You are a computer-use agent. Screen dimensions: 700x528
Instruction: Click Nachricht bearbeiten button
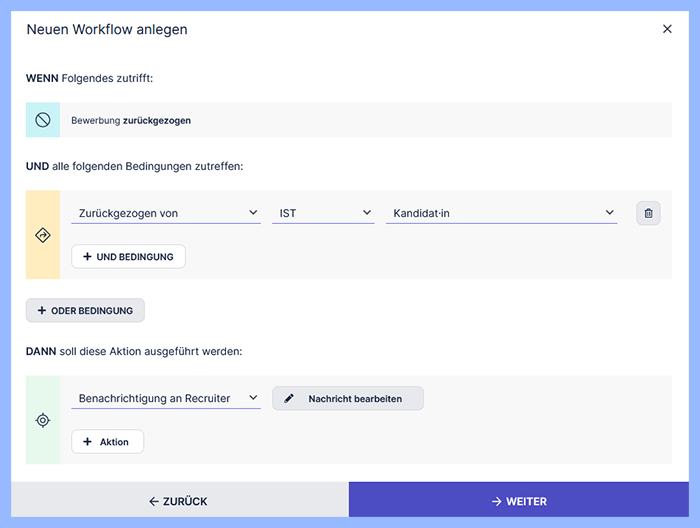coord(348,398)
